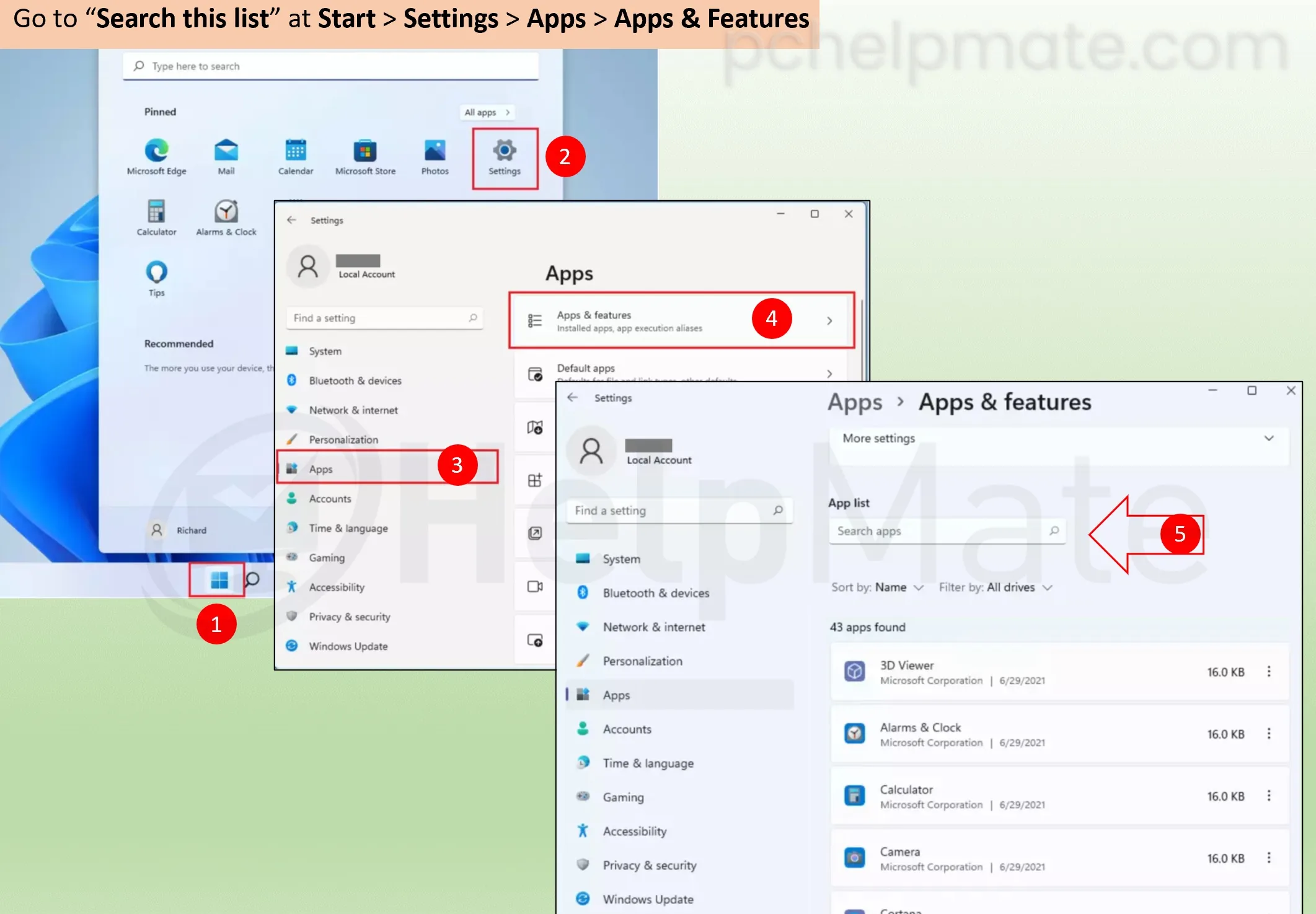The height and width of the screenshot is (914, 1316).
Task: Open Apps & features row in Apps page
Action: (681, 320)
